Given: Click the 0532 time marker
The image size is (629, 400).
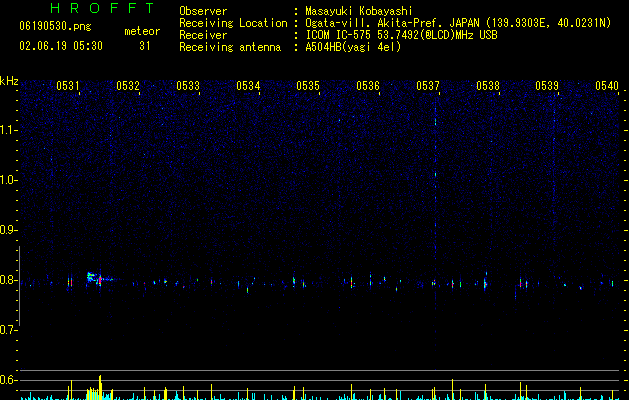Looking at the screenshot, I should point(128,86).
